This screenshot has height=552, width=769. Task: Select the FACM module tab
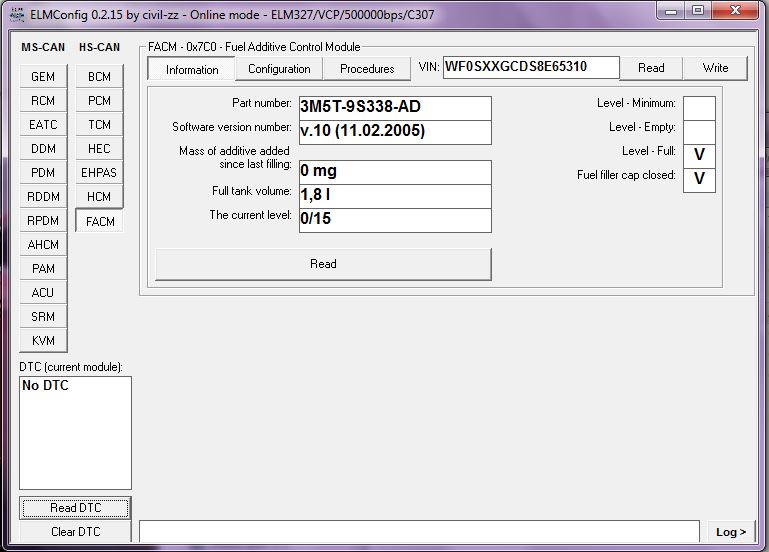tap(100, 221)
